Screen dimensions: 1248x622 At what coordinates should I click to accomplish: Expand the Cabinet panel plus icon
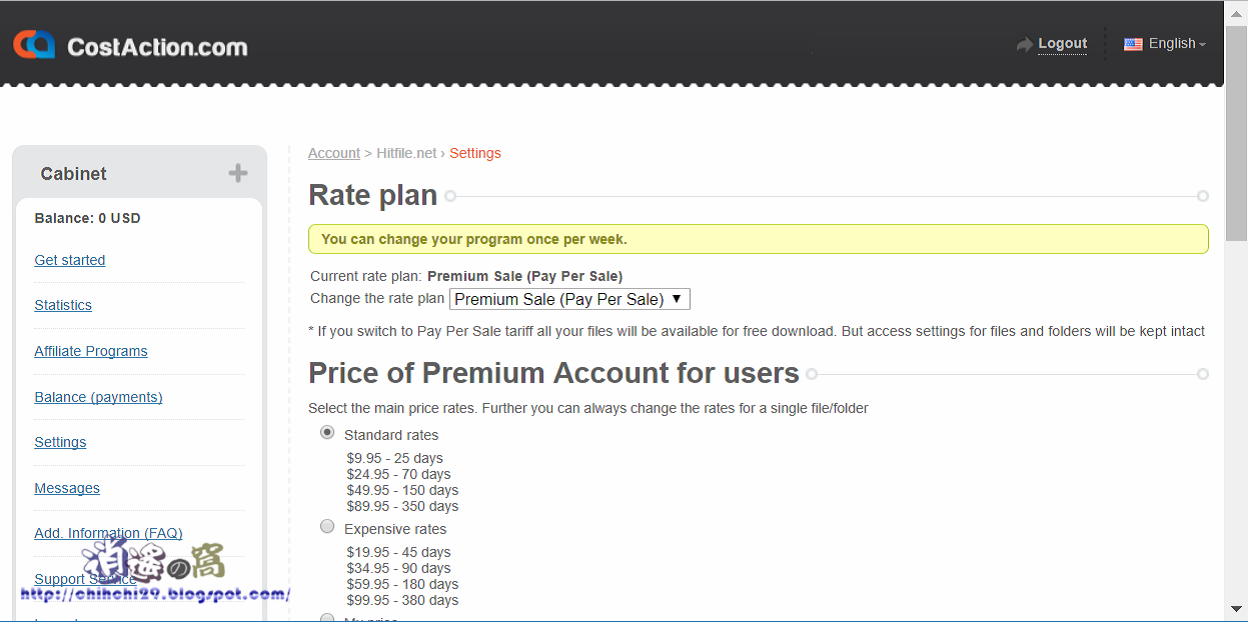tap(238, 173)
